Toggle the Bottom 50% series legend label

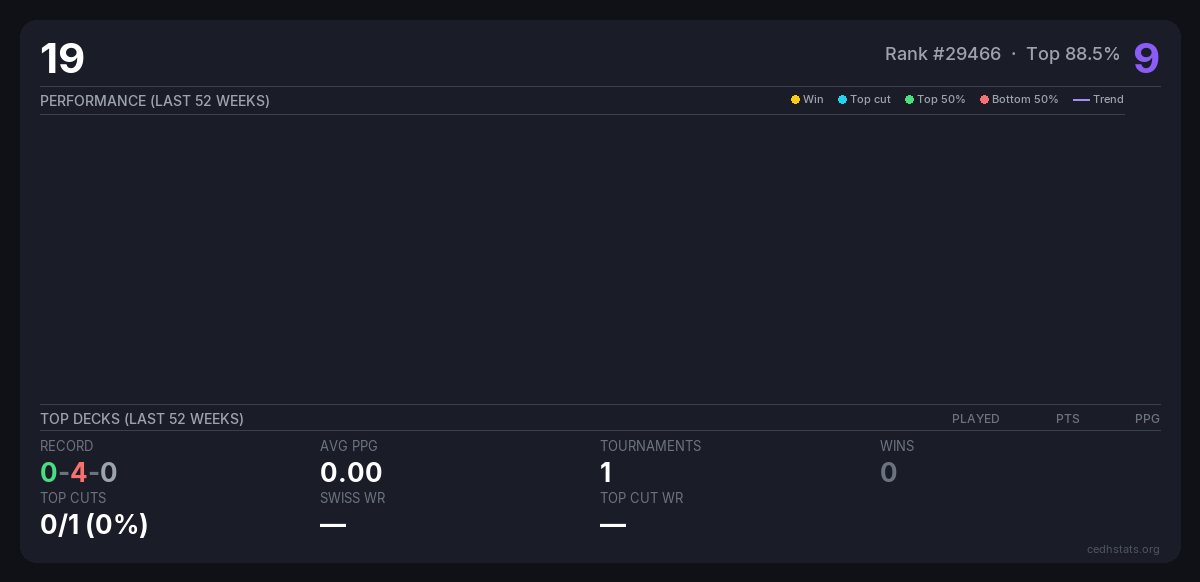point(1025,100)
